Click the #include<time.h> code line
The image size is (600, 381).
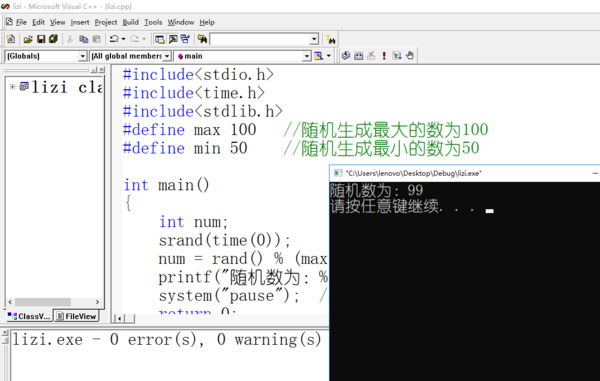194,93
